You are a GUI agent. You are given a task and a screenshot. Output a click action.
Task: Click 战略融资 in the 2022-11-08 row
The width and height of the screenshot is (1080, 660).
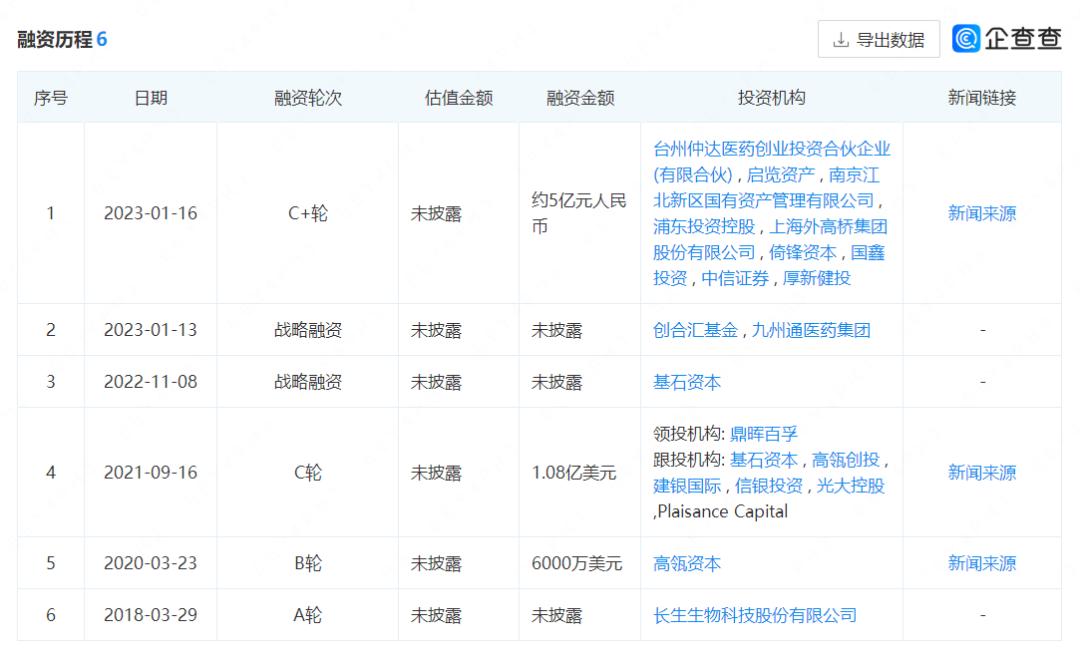click(308, 382)
